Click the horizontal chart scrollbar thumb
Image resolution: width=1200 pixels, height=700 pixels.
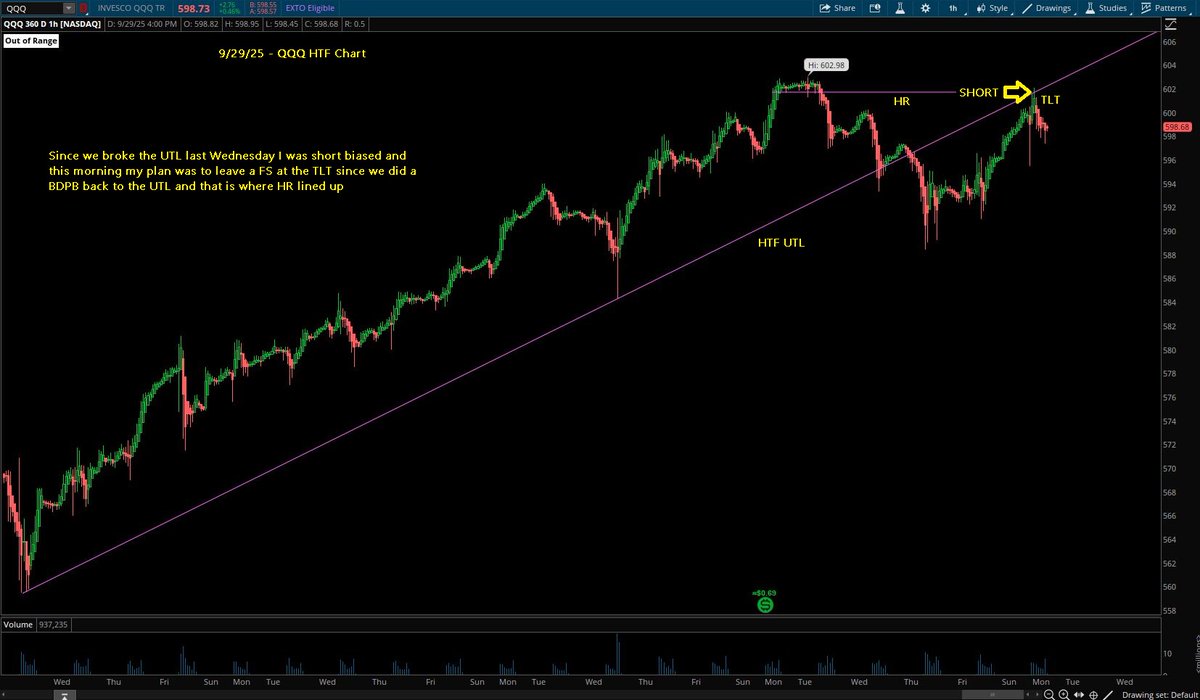click(x=992, y=694)
